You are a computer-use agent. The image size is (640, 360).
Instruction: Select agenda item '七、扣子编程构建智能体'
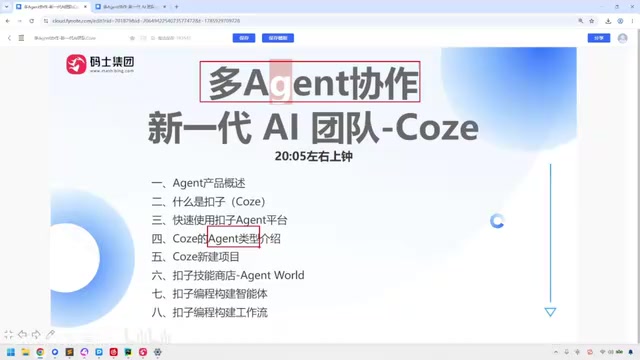pos(210,294)
